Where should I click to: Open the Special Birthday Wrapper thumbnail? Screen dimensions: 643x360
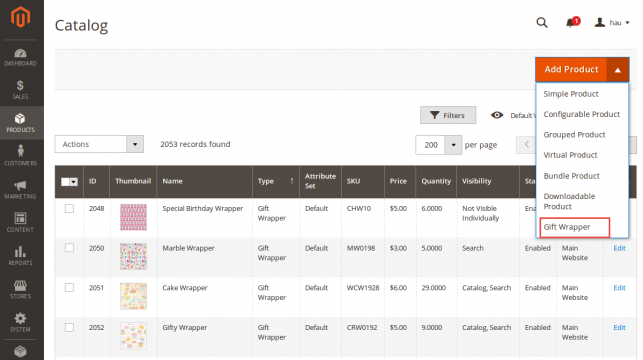(133, 217)
